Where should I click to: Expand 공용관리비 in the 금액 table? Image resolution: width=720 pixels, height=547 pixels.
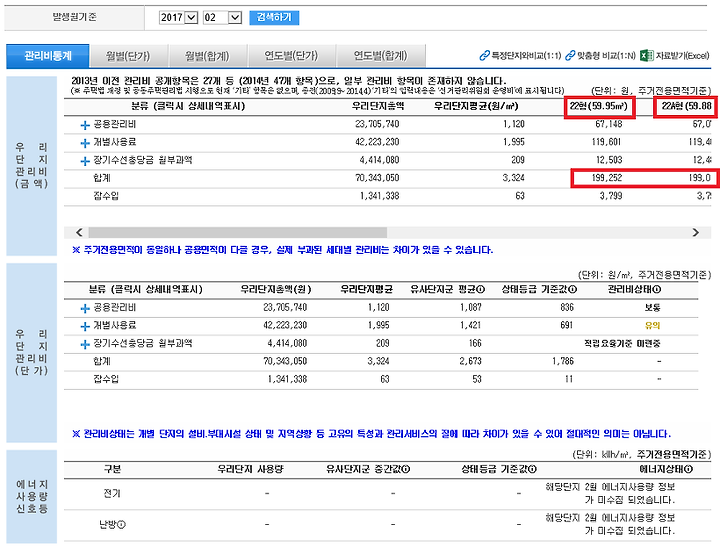[85, 125]
